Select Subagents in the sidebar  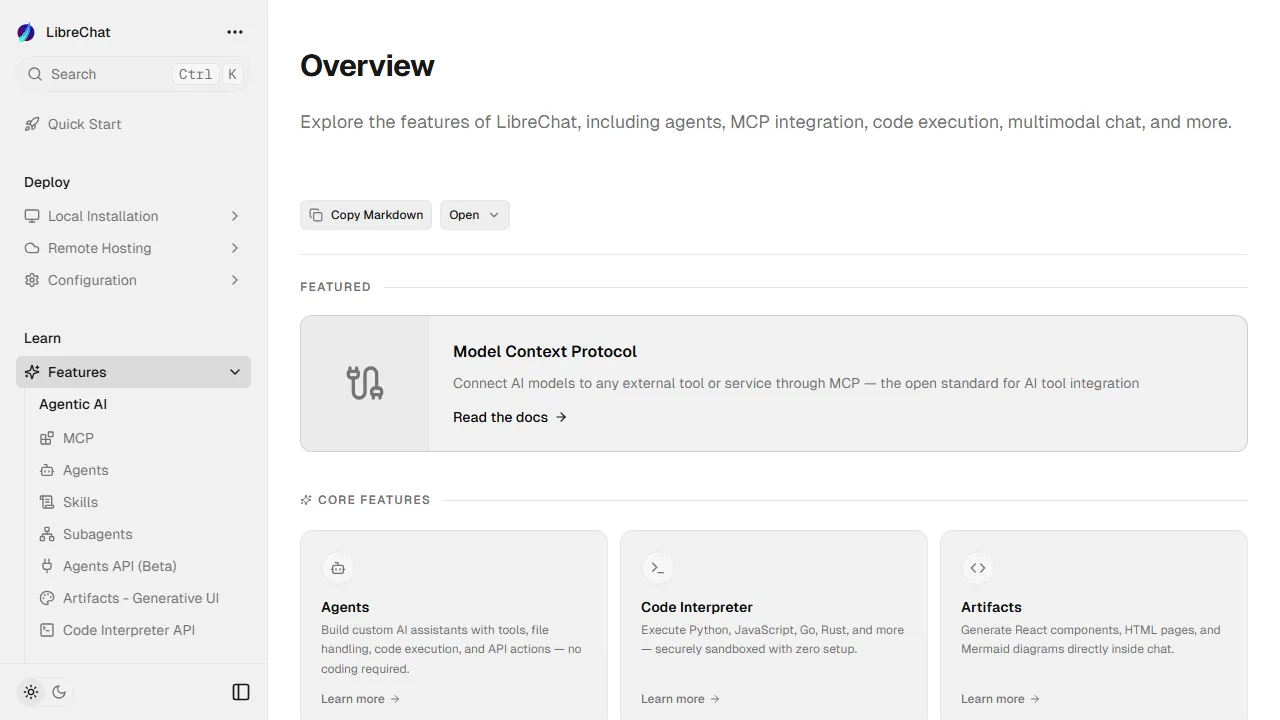141,534
